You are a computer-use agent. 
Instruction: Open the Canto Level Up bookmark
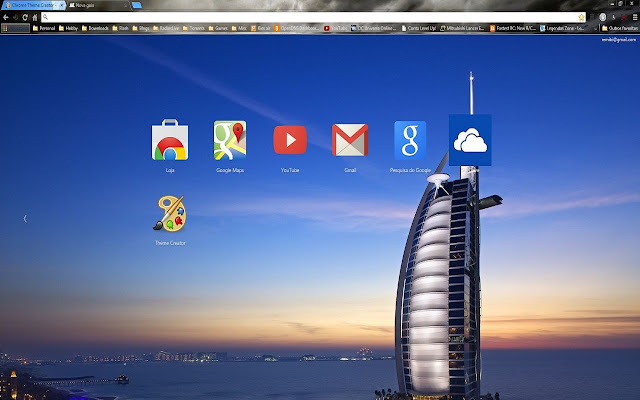[419, 28]
